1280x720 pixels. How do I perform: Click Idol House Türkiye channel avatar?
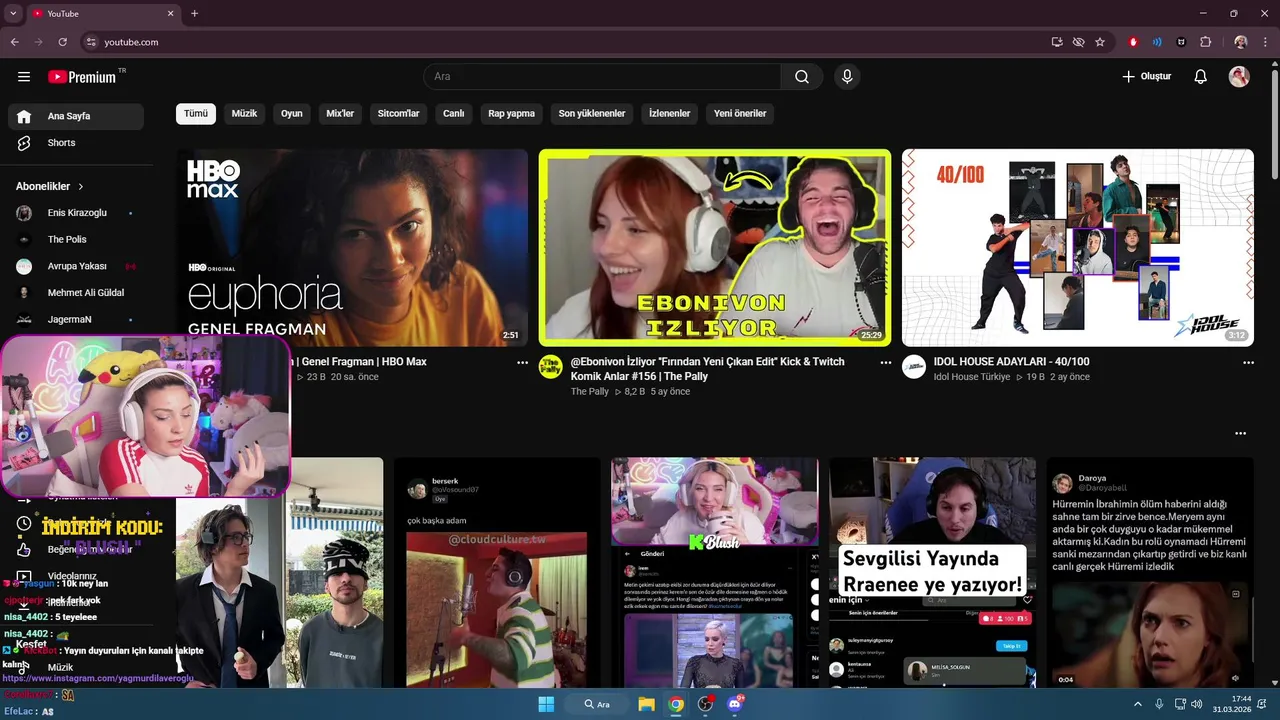(914, 366)
